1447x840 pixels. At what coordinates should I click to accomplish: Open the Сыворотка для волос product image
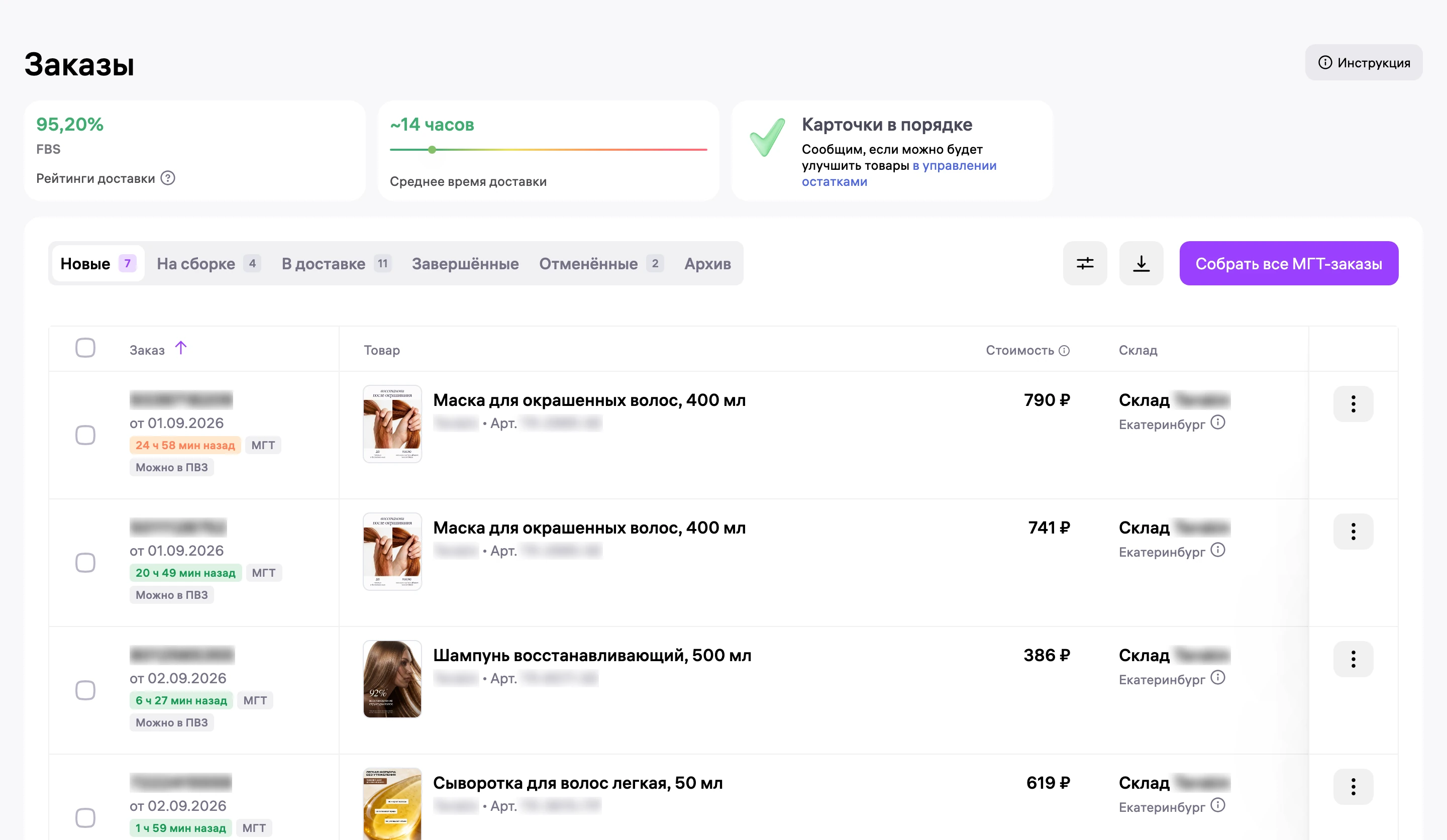(392, 804)
